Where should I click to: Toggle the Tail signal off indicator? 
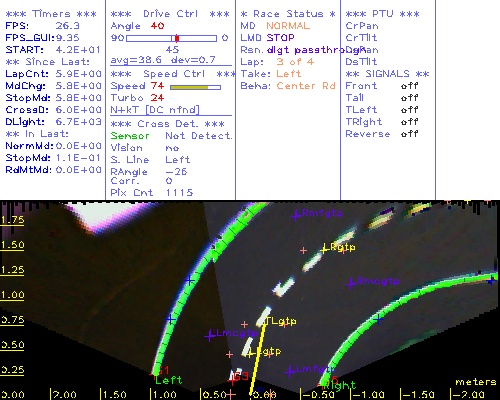[410, 98]
